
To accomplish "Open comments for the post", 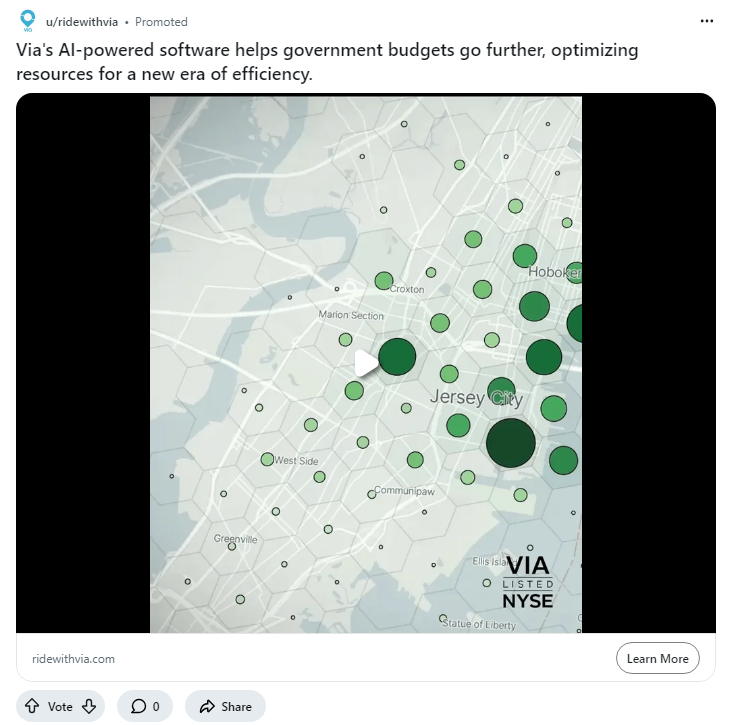I will (x=145, y=707).
